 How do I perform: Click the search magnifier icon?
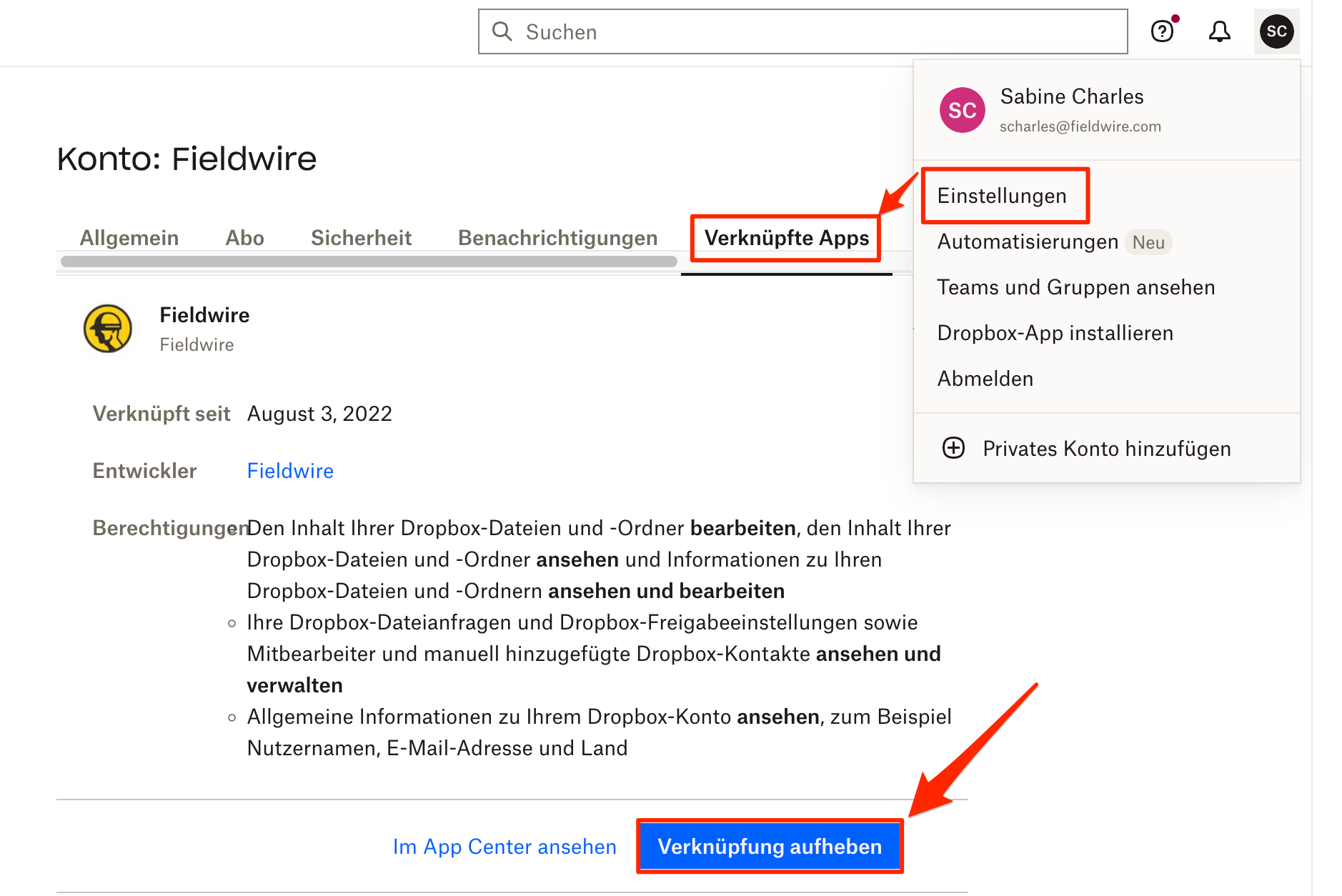[502, 31]
